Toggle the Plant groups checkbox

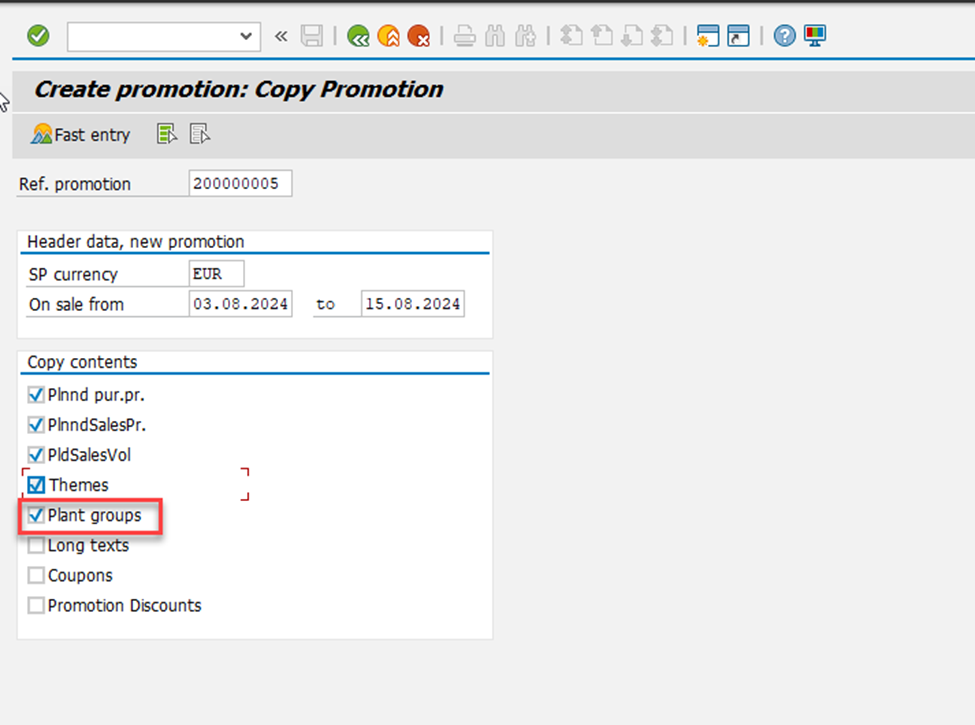[x=36, y=515]
